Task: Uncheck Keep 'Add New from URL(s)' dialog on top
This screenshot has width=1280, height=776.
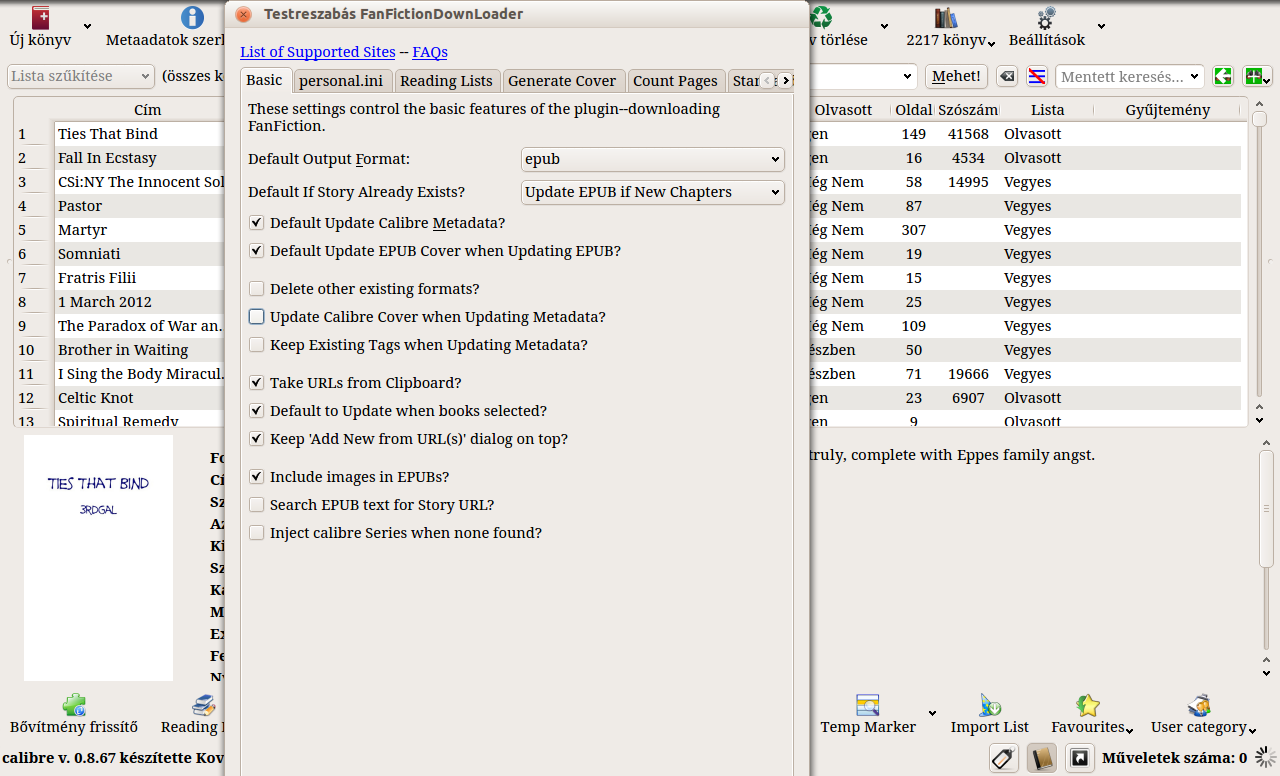Action: pyautogui.click(x=257, y=439)
